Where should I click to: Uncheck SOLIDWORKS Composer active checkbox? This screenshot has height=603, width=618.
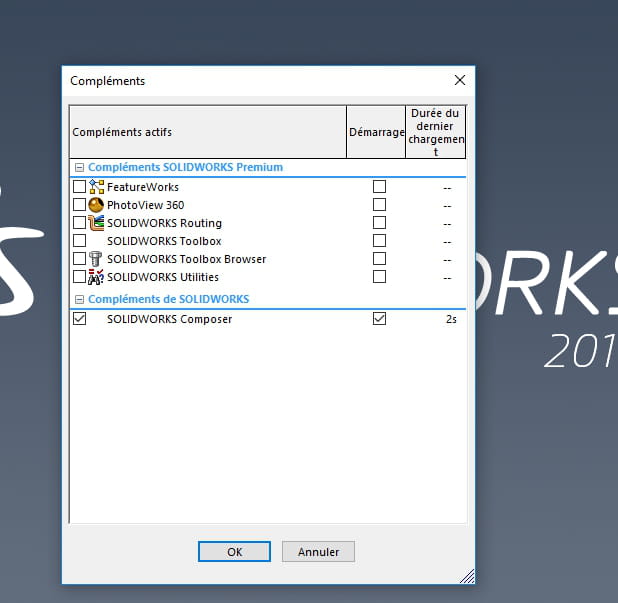click(80, 318)
